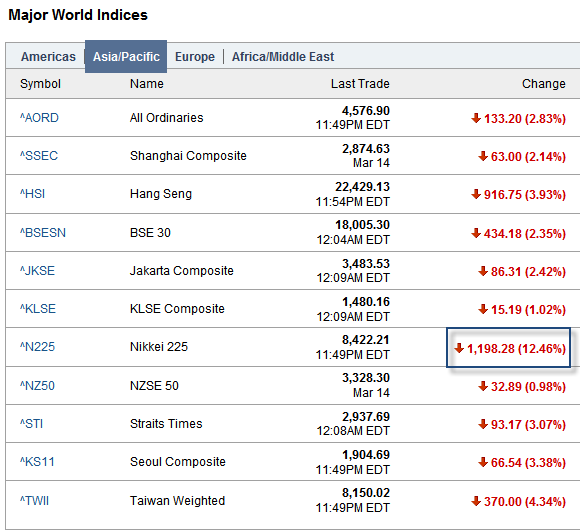
Task: Open the ^BSESN index link
Action: tap(43, 233)
